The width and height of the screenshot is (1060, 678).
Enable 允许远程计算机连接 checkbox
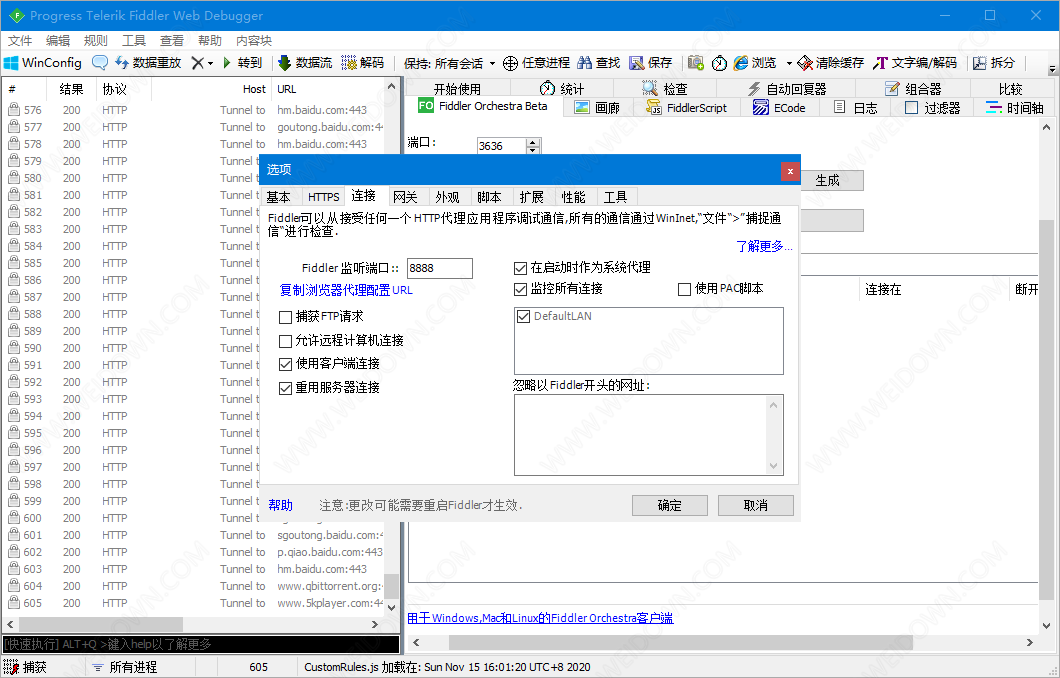tap(285, 341)
